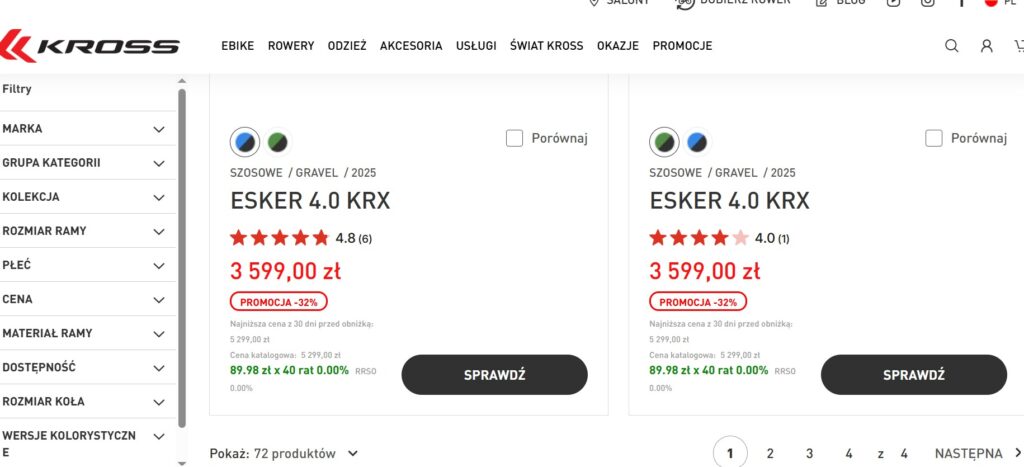Open the Pokaż 72 produktów dropdown
1024x467 pixels.
tap(284, 454)
